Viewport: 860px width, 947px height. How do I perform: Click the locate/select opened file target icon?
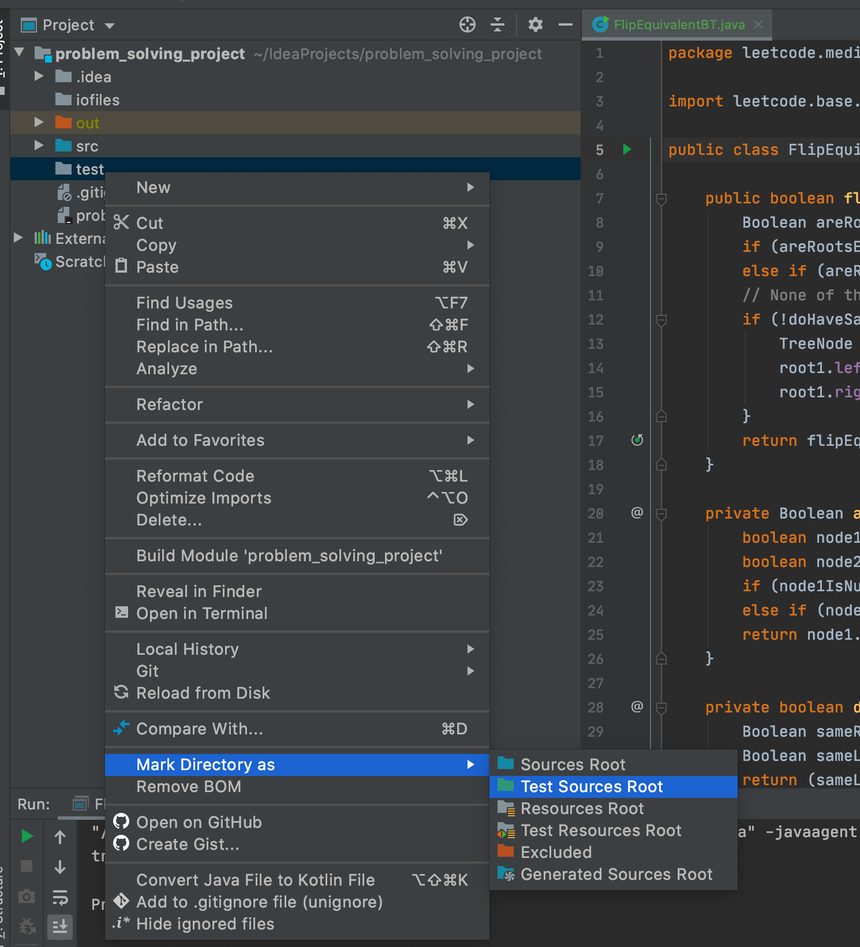[467, 25]
